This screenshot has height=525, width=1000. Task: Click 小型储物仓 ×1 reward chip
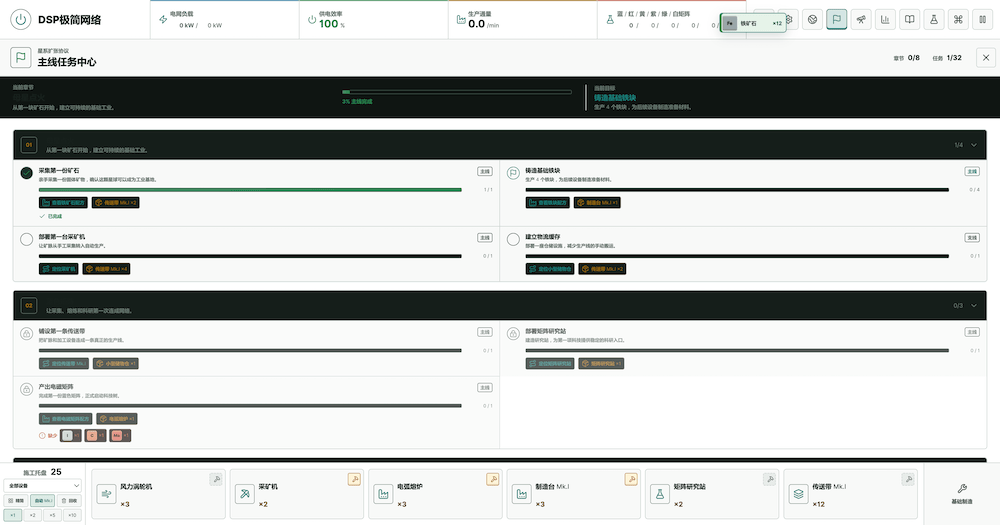(x=115, y=363)
